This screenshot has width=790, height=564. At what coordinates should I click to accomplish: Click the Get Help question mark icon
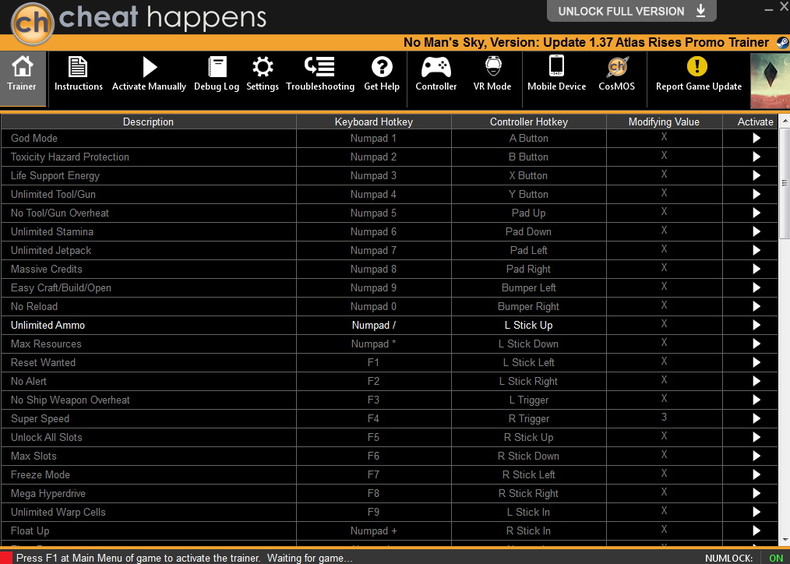(x=382, y=67)
